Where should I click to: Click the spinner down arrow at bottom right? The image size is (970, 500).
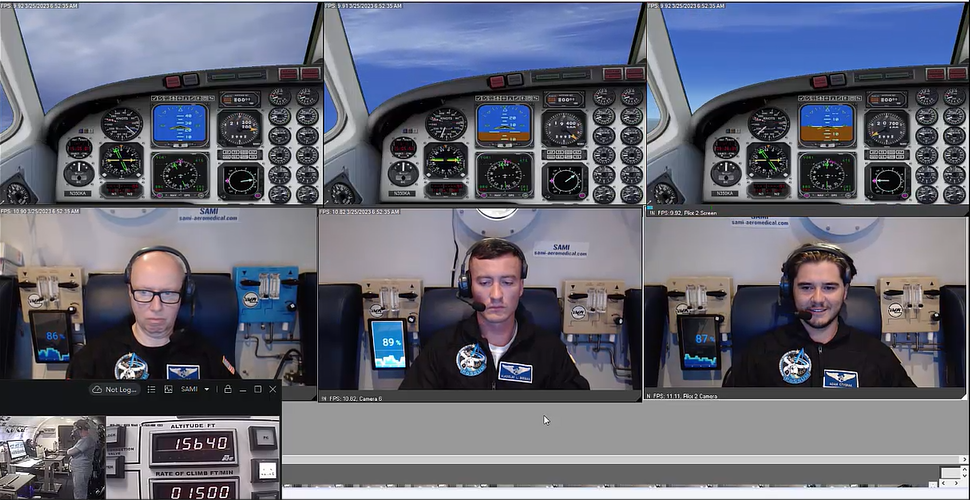(964, 475)
